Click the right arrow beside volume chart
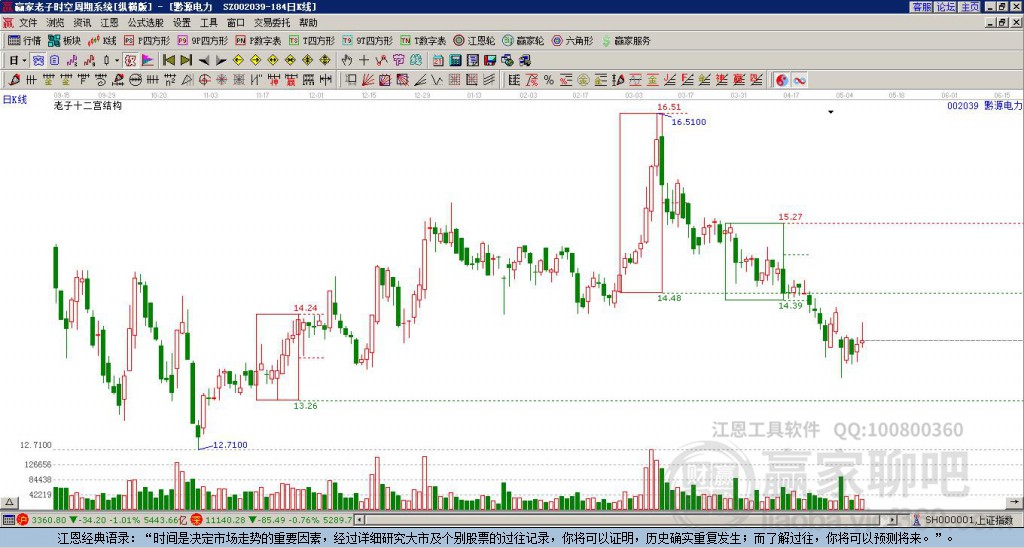1024x548 pixels. point(1015,502)
